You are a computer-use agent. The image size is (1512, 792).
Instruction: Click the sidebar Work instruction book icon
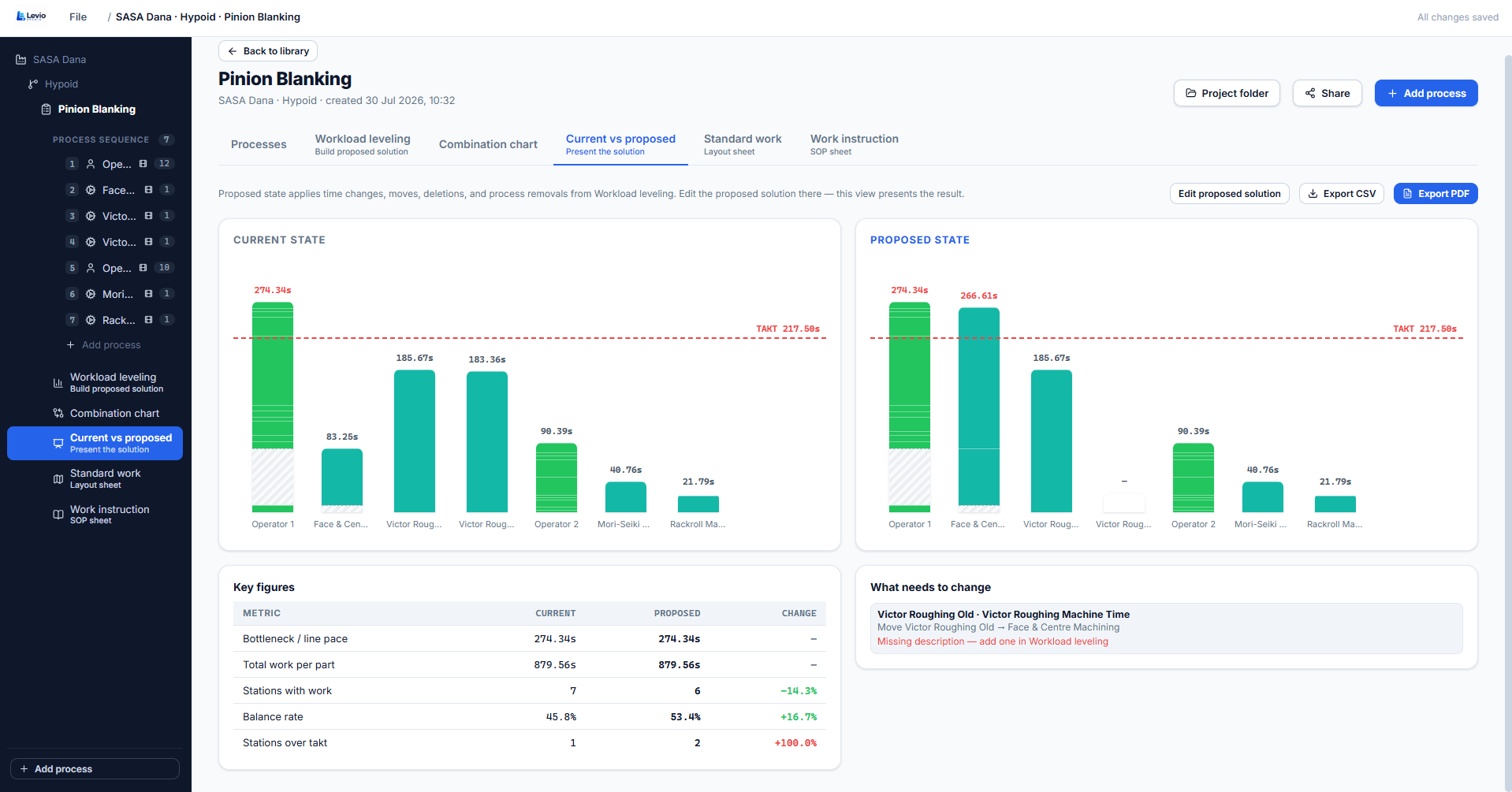pos(58,515)
